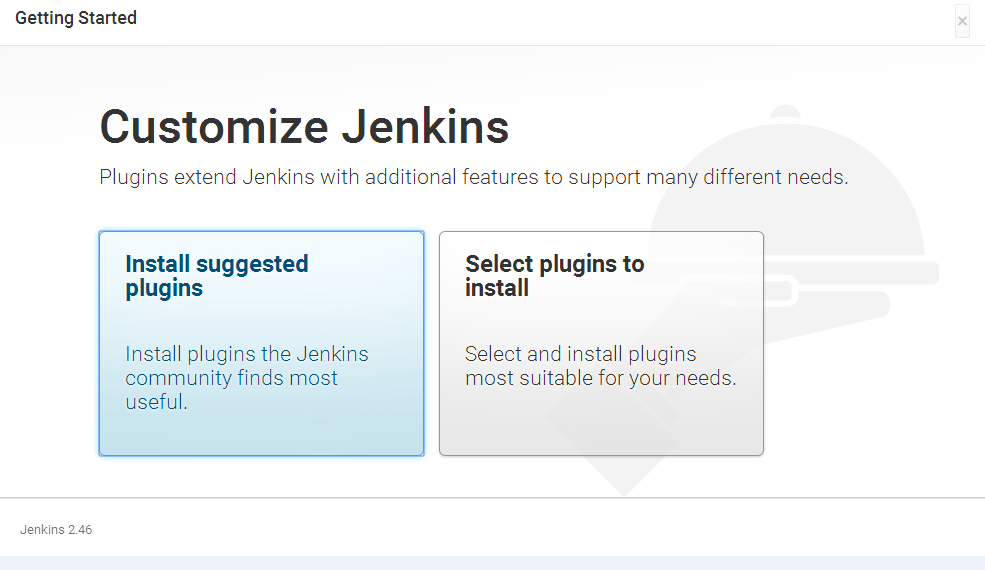This screenshot has height=570, width=985.
Task: Click the Getting Started title text
Action: (x=76, y=18)
